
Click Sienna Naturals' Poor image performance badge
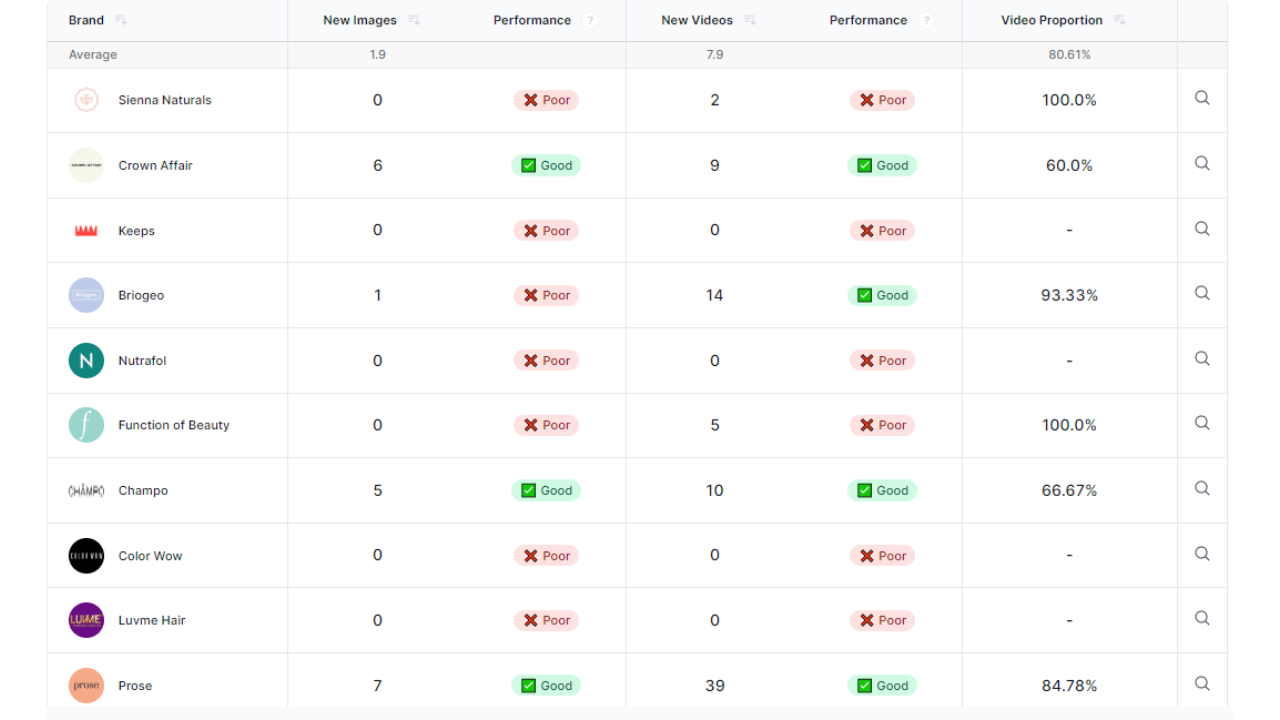[546, 100]
